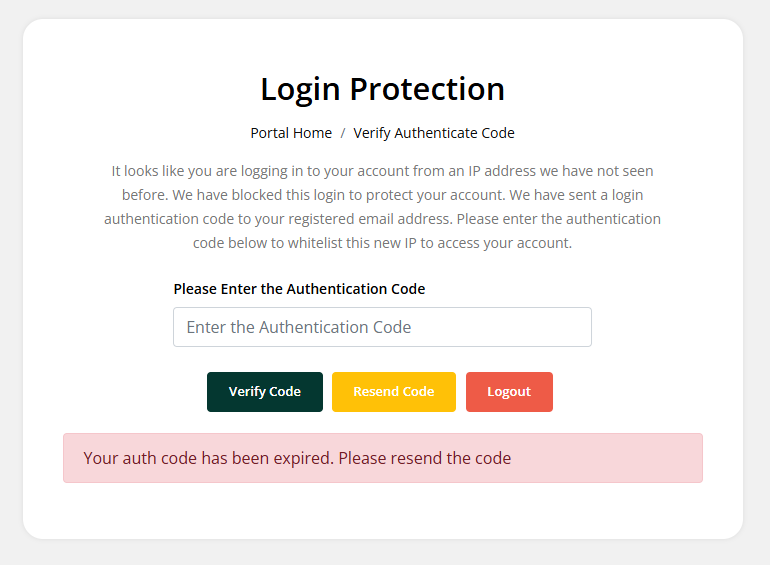The width and height of the screenshot is (770, 565).
Task: Click the Please Enter the Authentication Code label
Action: pyautogui.click(x=299, y=289)
